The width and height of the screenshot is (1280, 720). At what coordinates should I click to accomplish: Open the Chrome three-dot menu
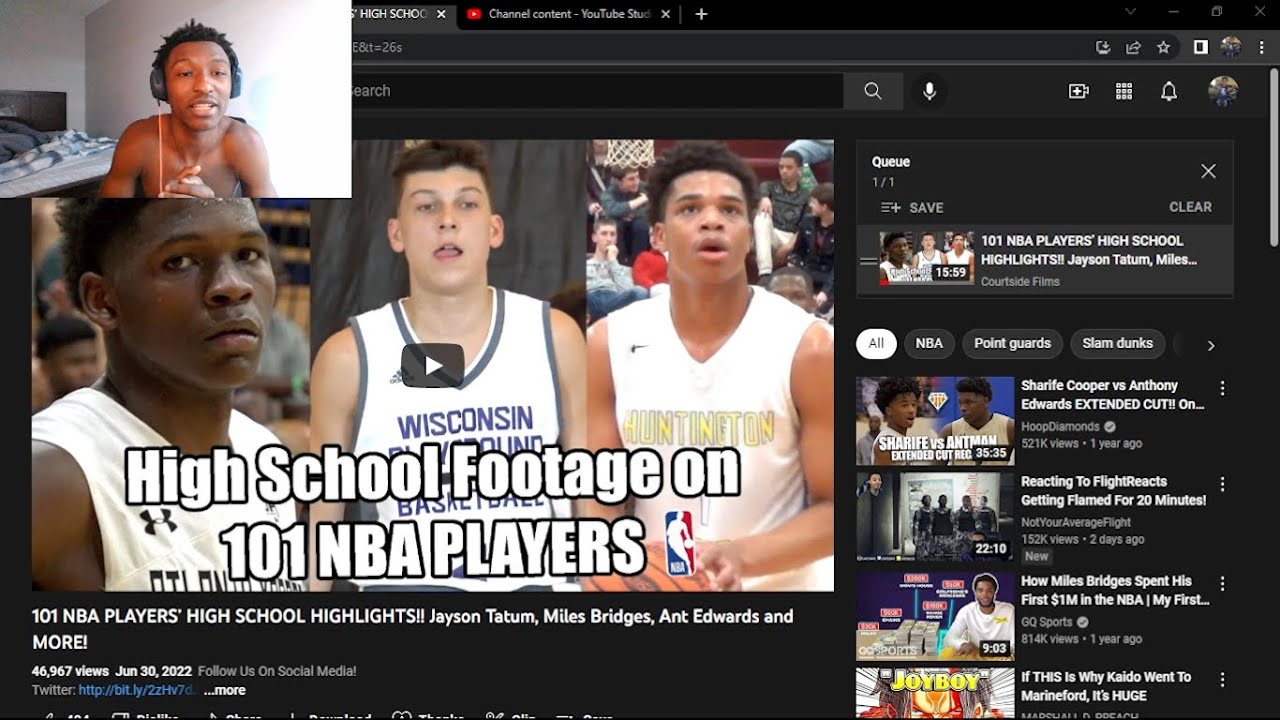(1262, 47)
